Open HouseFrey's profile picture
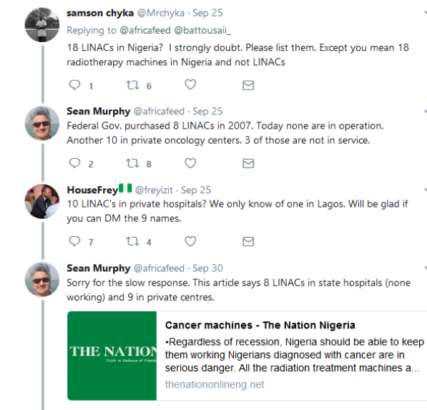This screenshot has width=427, height=410. [42, 201]
